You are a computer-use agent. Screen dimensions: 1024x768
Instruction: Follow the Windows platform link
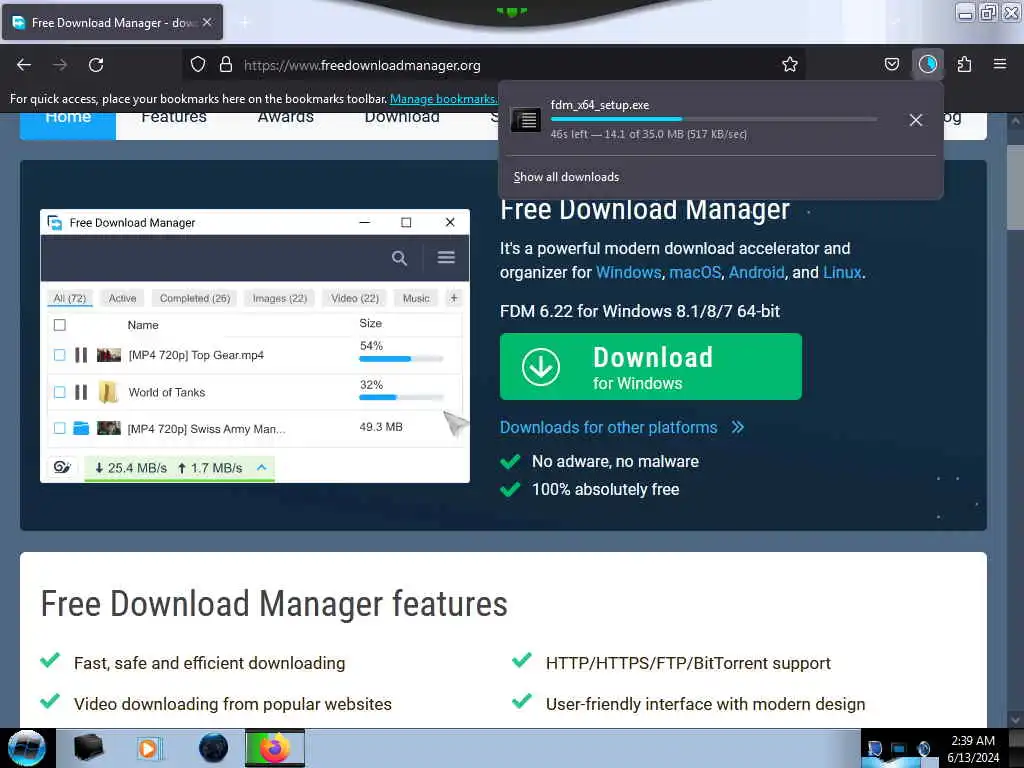click(628, 272)
